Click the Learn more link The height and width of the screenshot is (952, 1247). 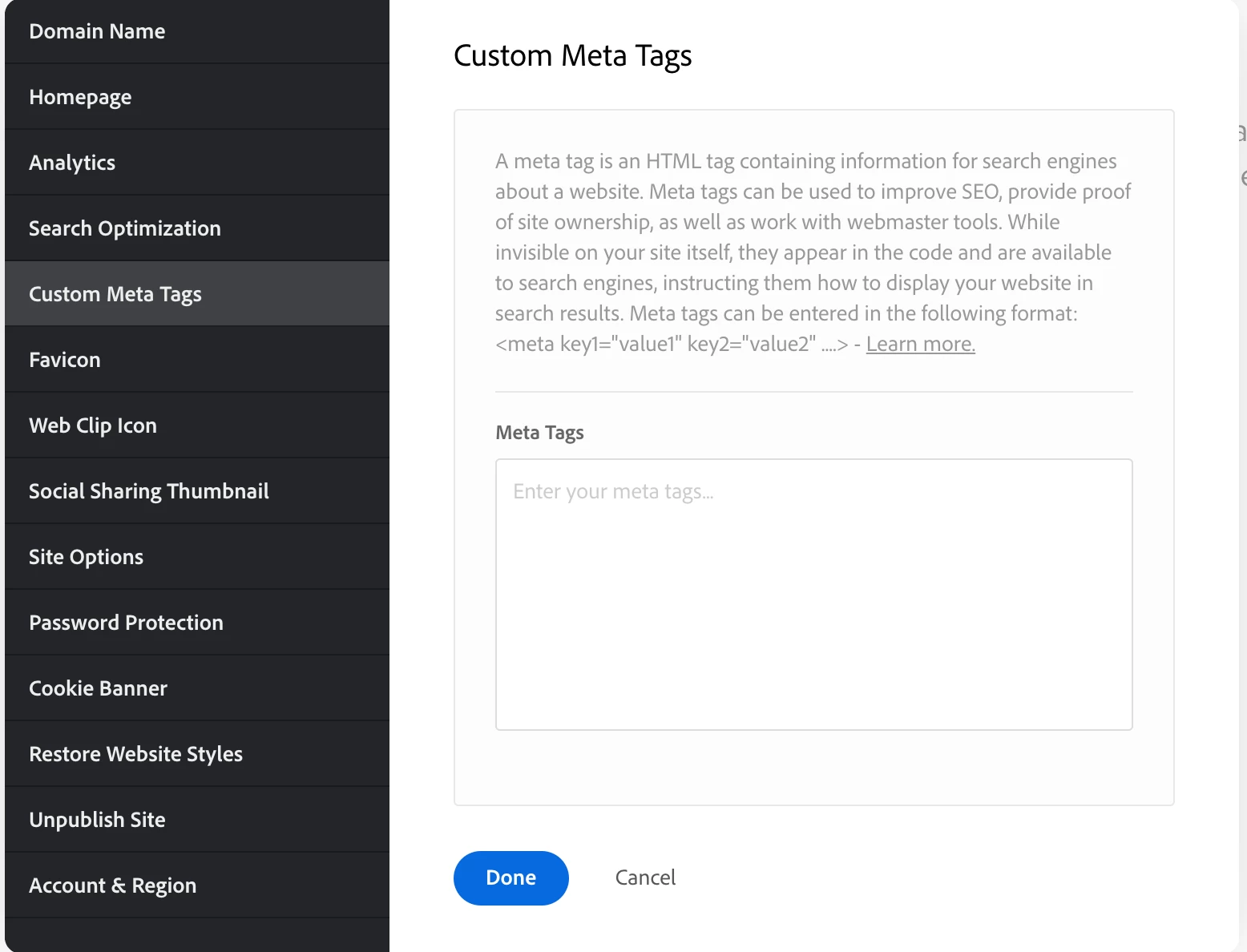(x=920, y=344)
